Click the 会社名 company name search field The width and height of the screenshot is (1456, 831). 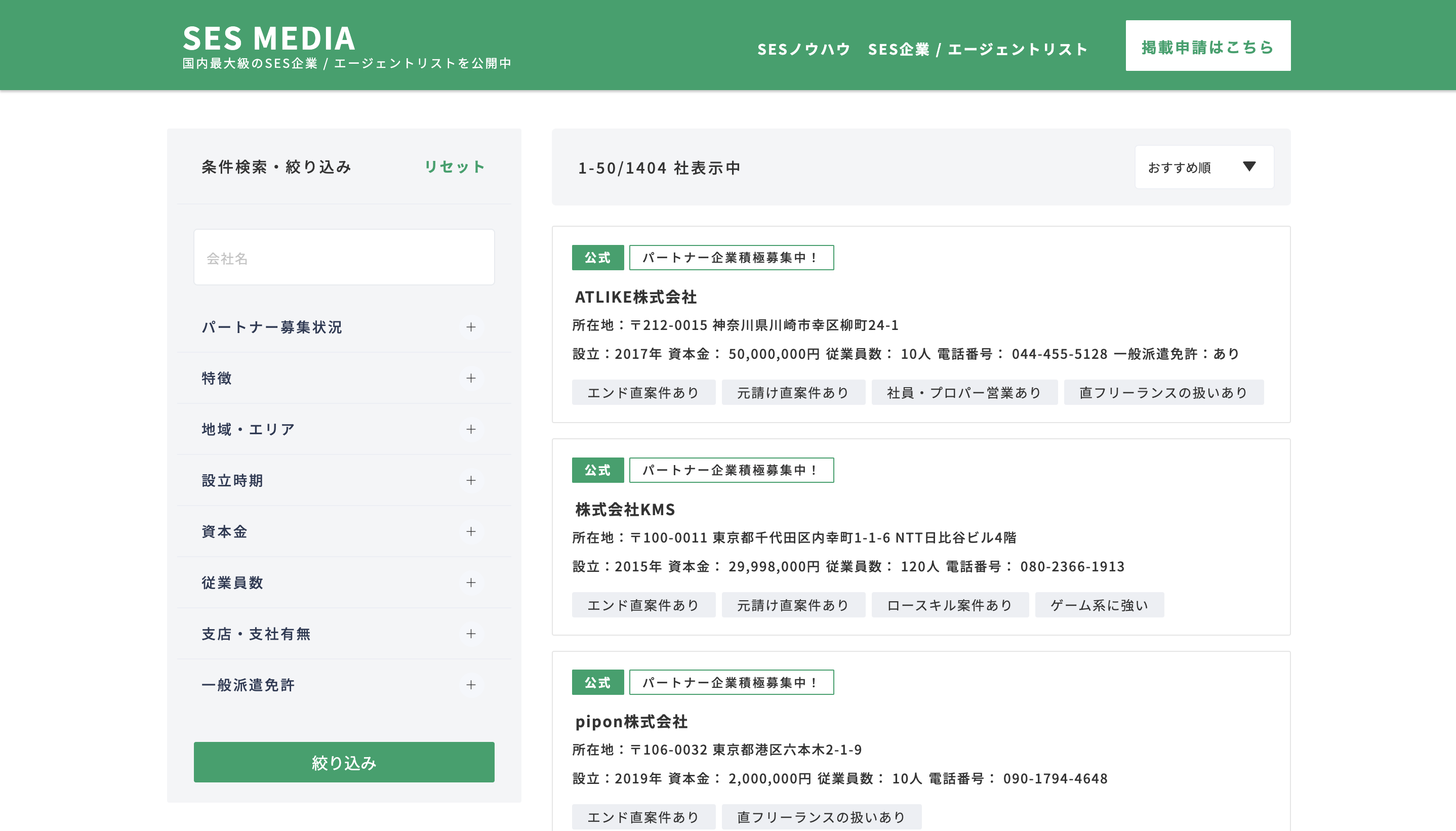point(344,257)
